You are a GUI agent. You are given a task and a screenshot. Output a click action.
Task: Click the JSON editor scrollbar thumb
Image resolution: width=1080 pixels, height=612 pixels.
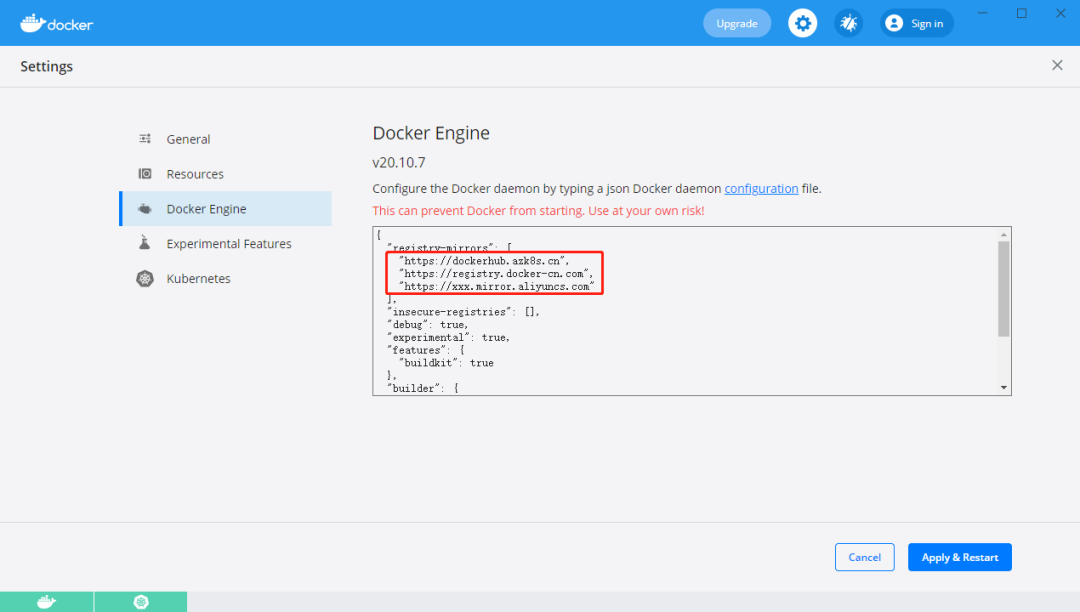pyautogui.click(x=1004, y=289)
